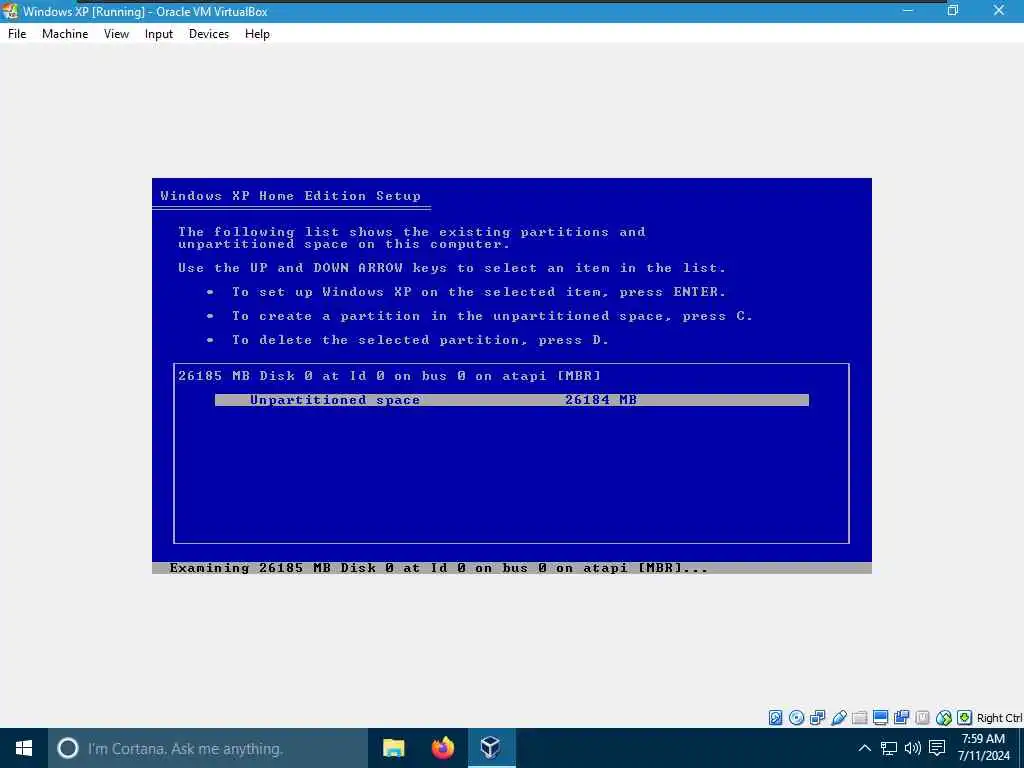Open the Windows Start menu
This screenshot has height=768, width=1024.
point(24,748)
